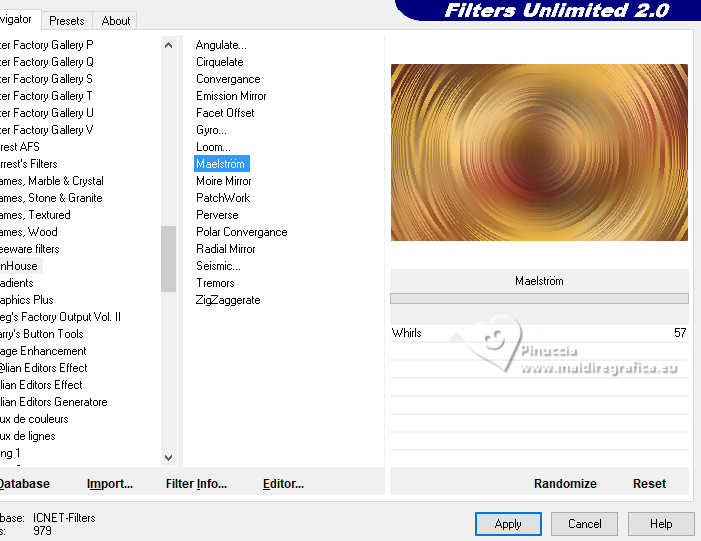
Task: Select Graphics Plus category
Action: click(26, 300)
